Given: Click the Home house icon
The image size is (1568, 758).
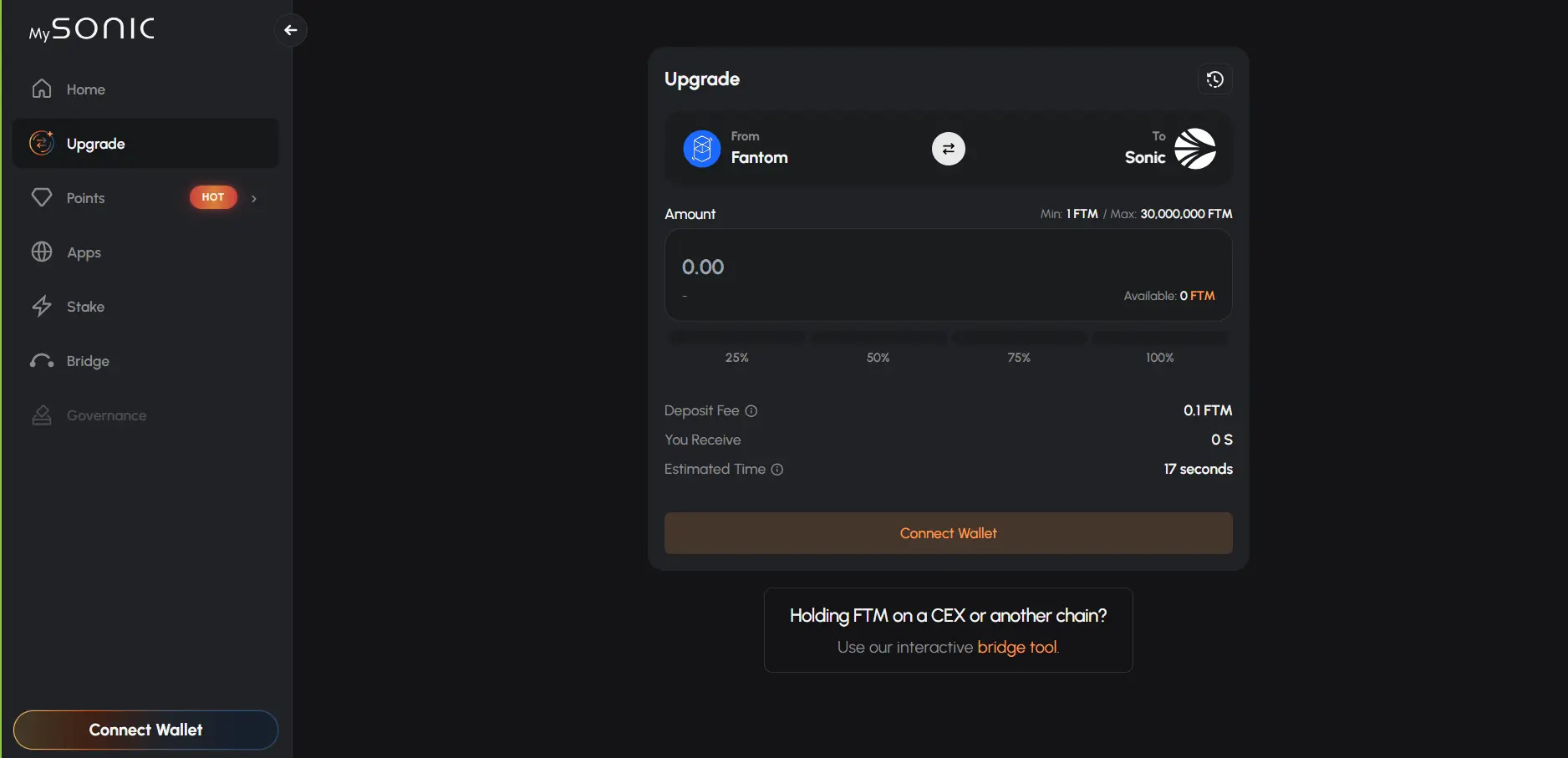Looking at the screenshot, I should [x=42, y=89].
